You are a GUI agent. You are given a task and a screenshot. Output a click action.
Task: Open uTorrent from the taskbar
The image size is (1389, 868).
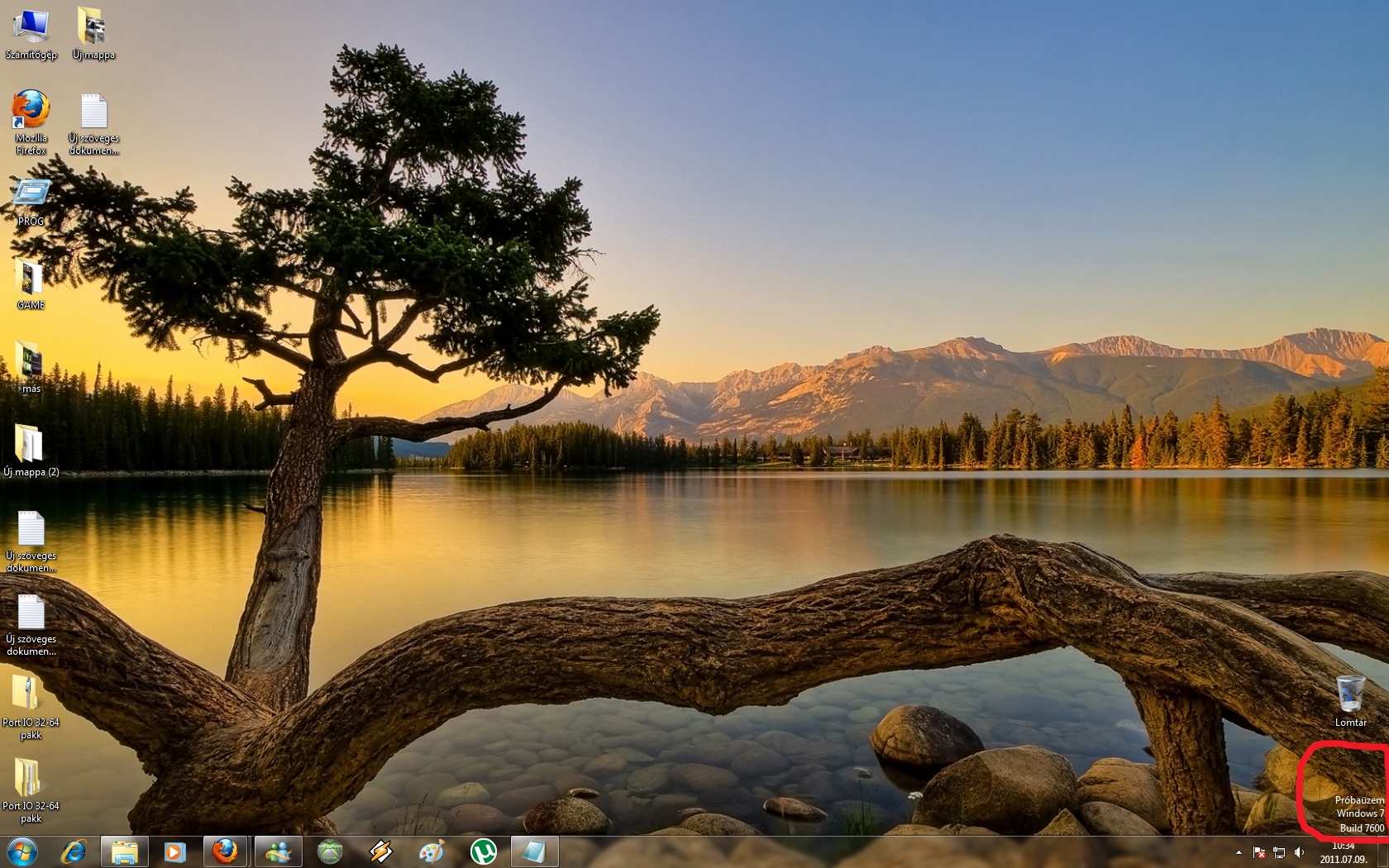pyautogui.click(x=483, y=851)
